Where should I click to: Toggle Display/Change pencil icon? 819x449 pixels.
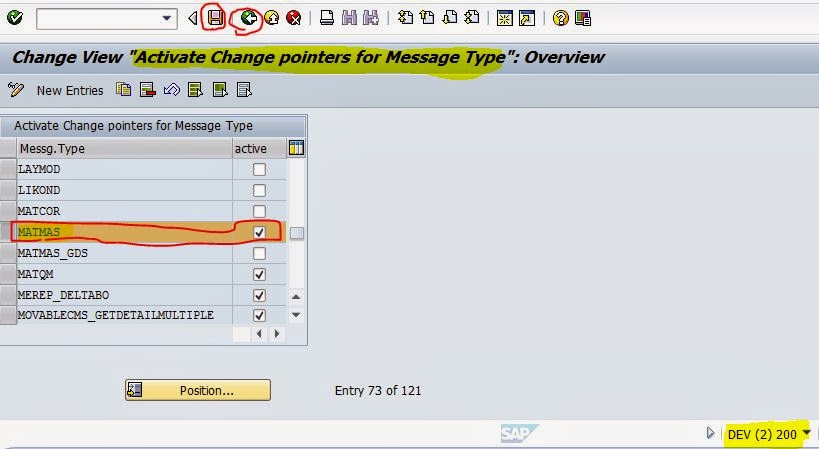[16, 90]
